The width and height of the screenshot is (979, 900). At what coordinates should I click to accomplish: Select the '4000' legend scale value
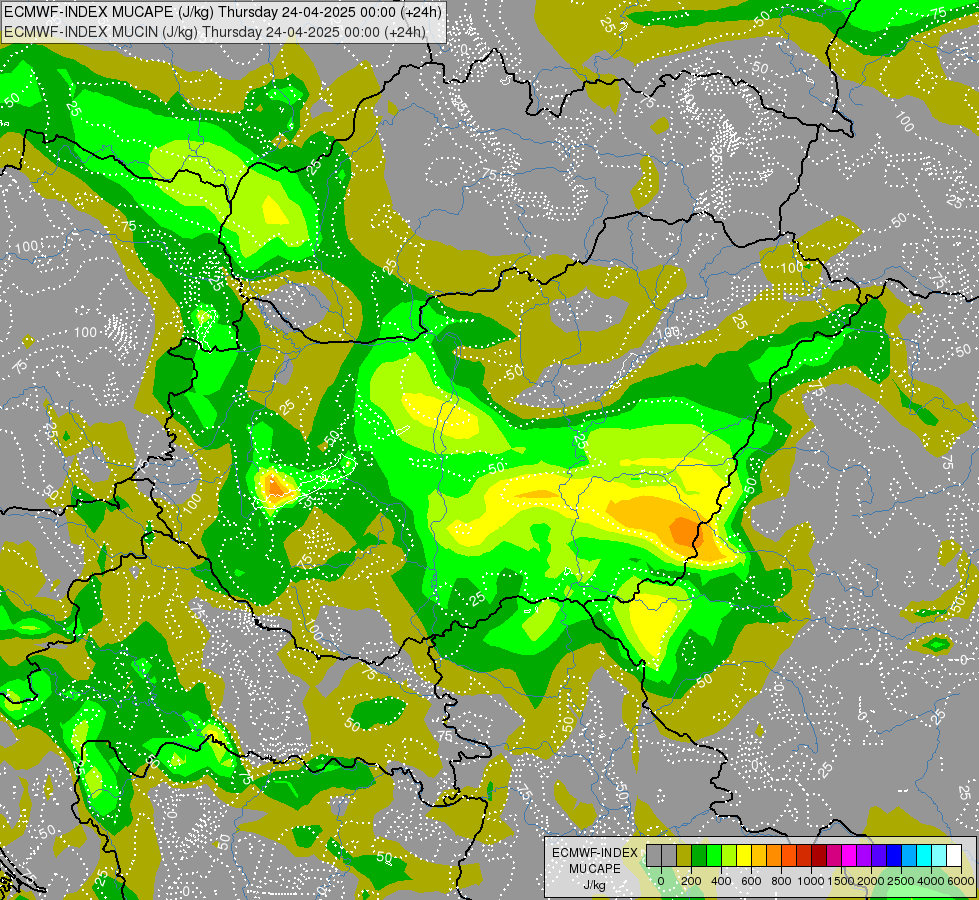[931, 881]
